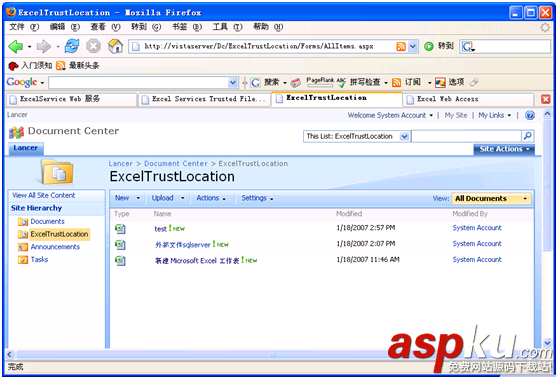Click View All Site Content link
The width and height of the screenshot is (558, 379).
click(x=43, y=195)
